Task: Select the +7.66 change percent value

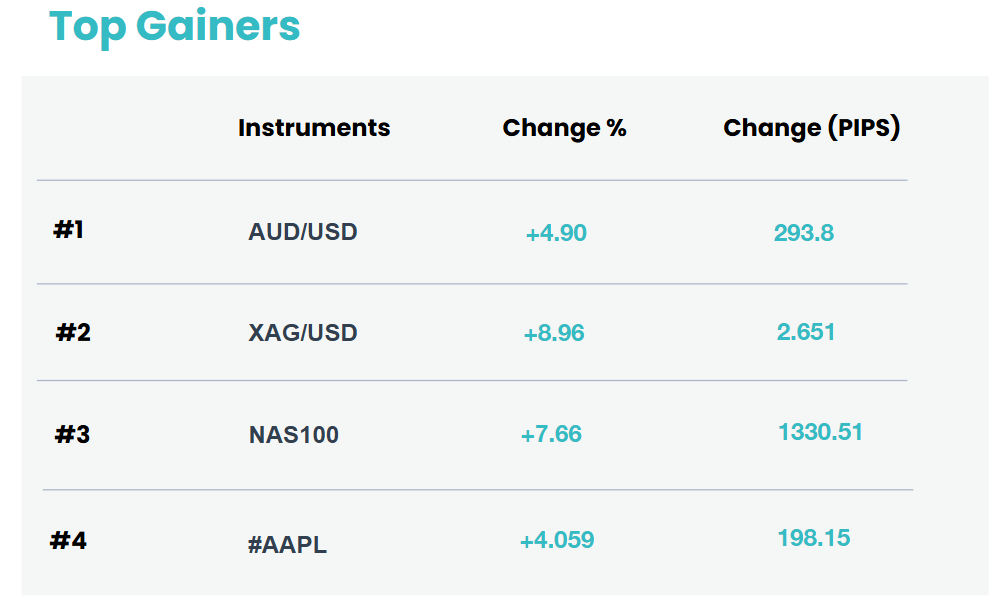Action: click(x=551, y=434)
